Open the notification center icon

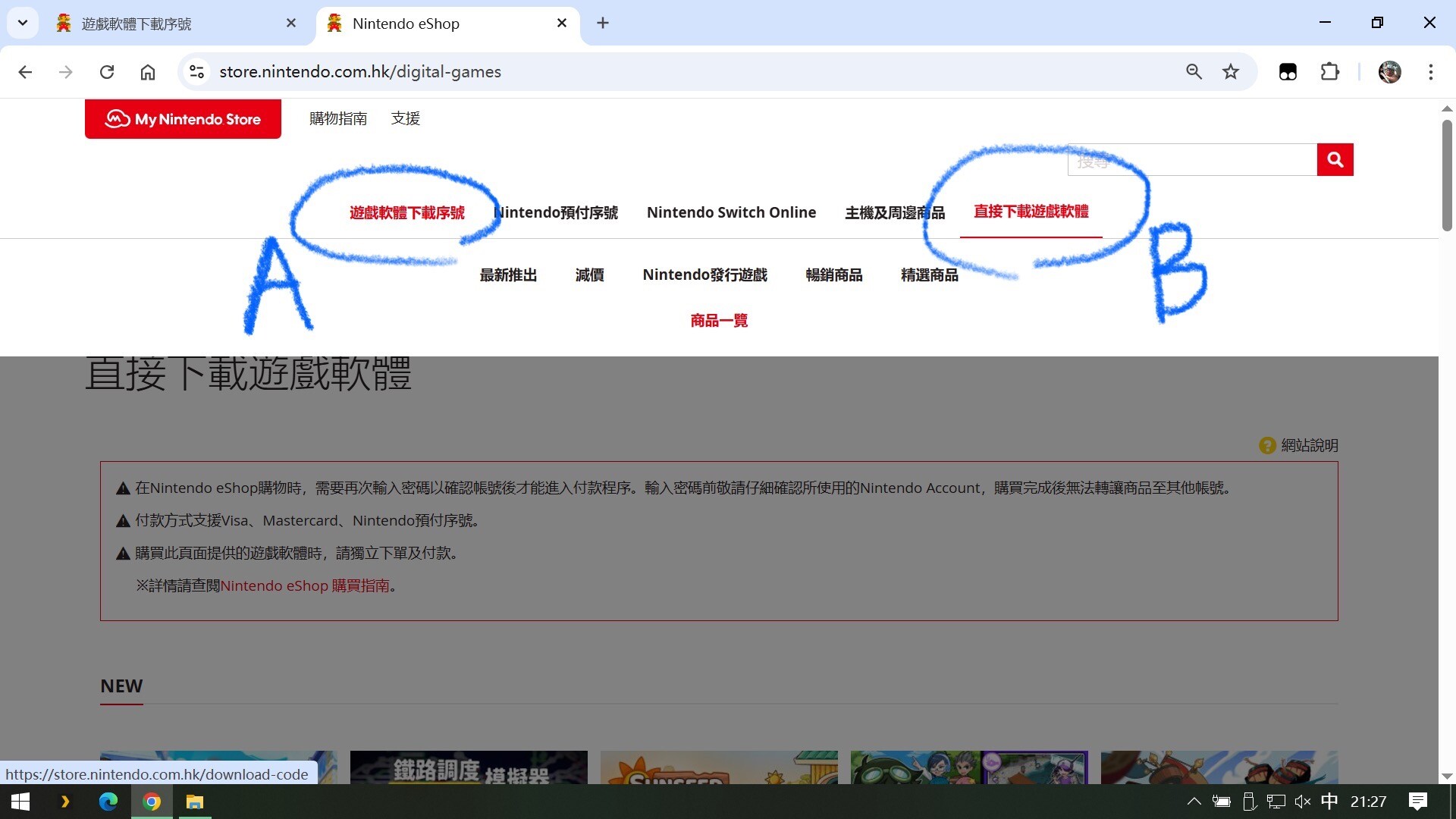tap(1417, 802)
